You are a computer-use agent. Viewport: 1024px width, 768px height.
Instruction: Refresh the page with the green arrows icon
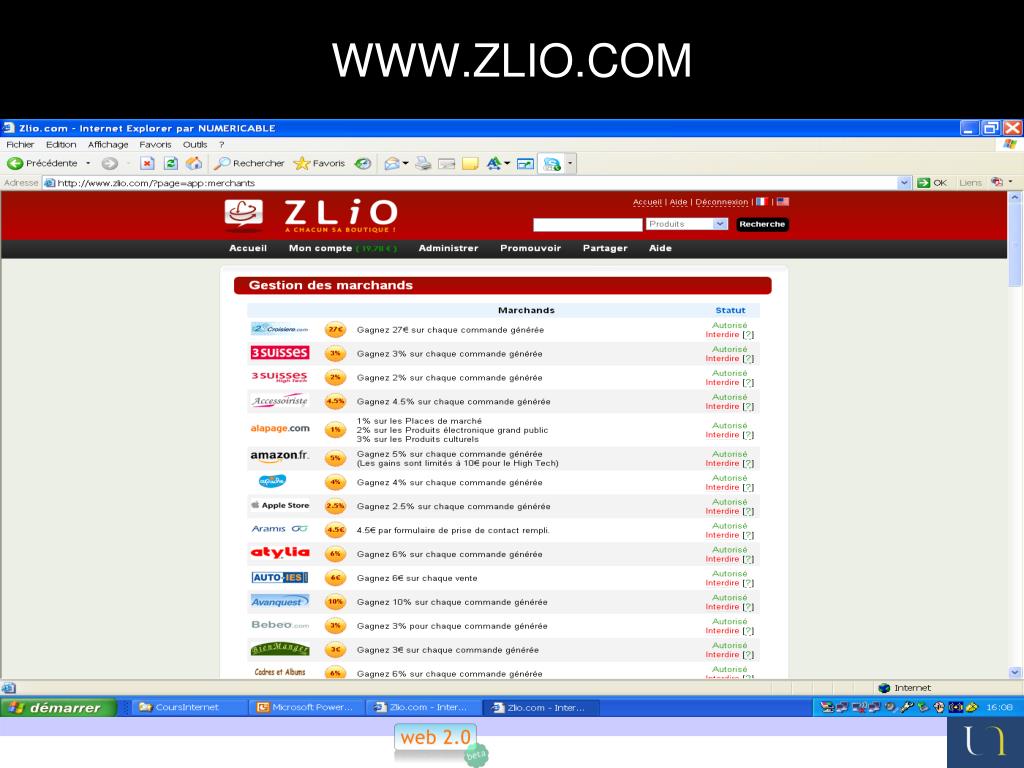(171, 163)
